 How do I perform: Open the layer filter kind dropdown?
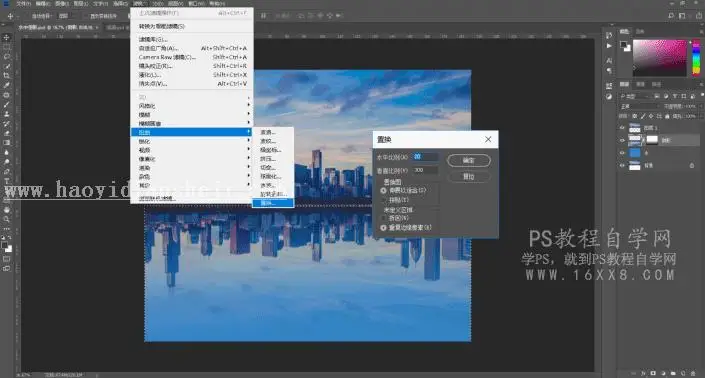[635, 96]
